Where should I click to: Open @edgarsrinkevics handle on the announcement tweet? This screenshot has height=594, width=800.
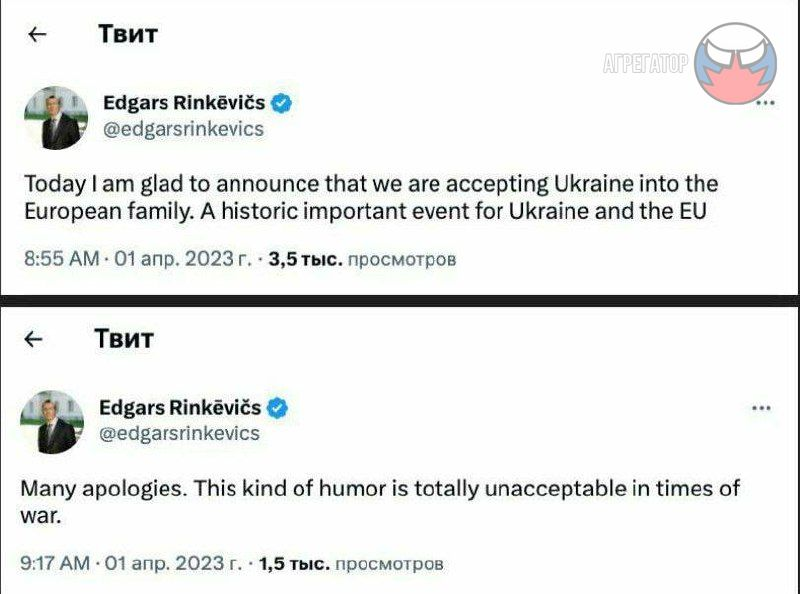184,129
